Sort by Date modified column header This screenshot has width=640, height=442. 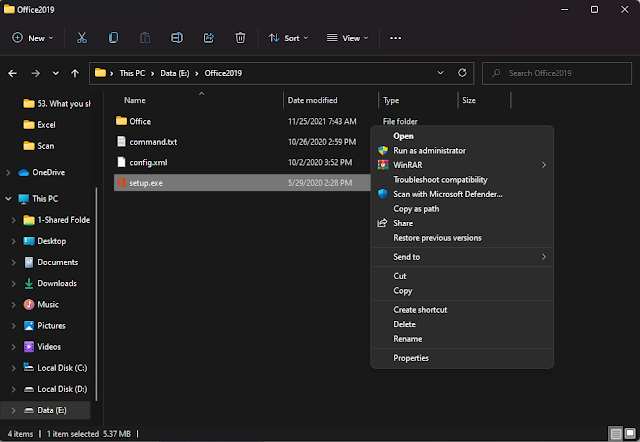click(312, 100)
